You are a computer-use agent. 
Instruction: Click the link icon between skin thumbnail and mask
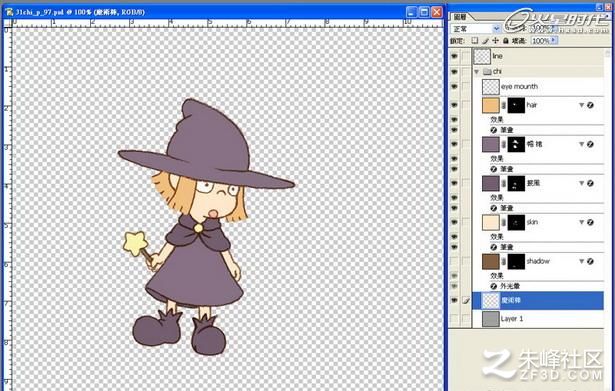coord(504,223)
